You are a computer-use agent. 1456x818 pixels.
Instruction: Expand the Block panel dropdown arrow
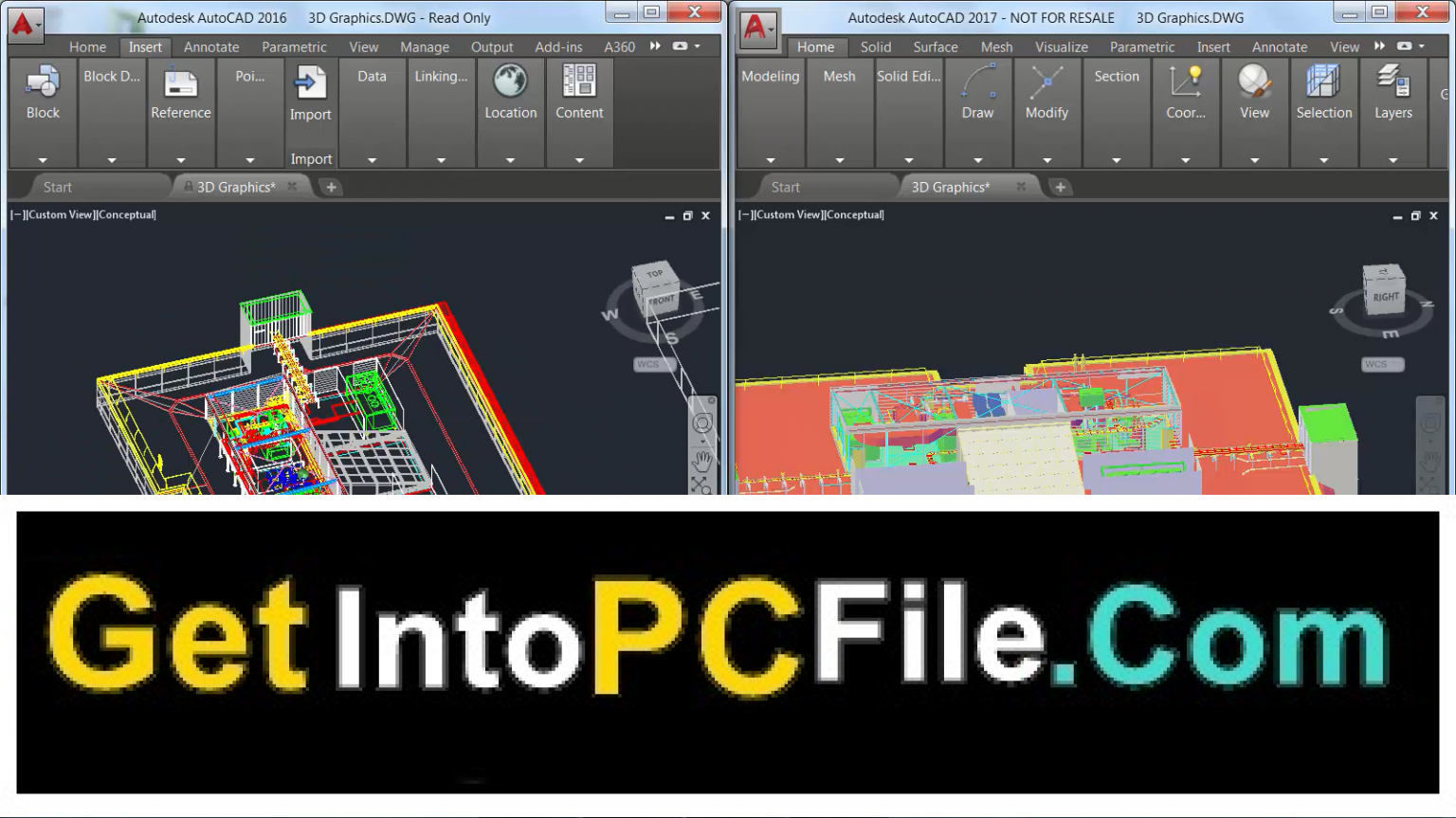(x=43, y=160)
